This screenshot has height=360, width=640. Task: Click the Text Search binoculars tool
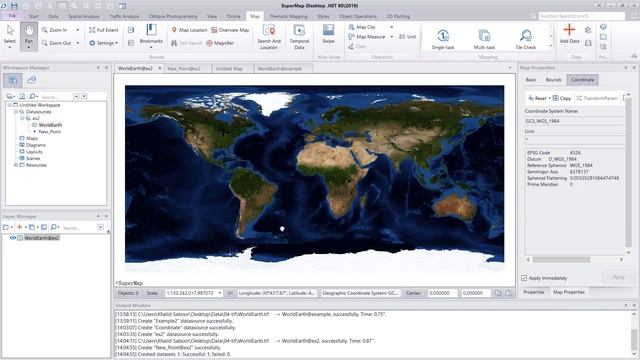click(186, 43)
